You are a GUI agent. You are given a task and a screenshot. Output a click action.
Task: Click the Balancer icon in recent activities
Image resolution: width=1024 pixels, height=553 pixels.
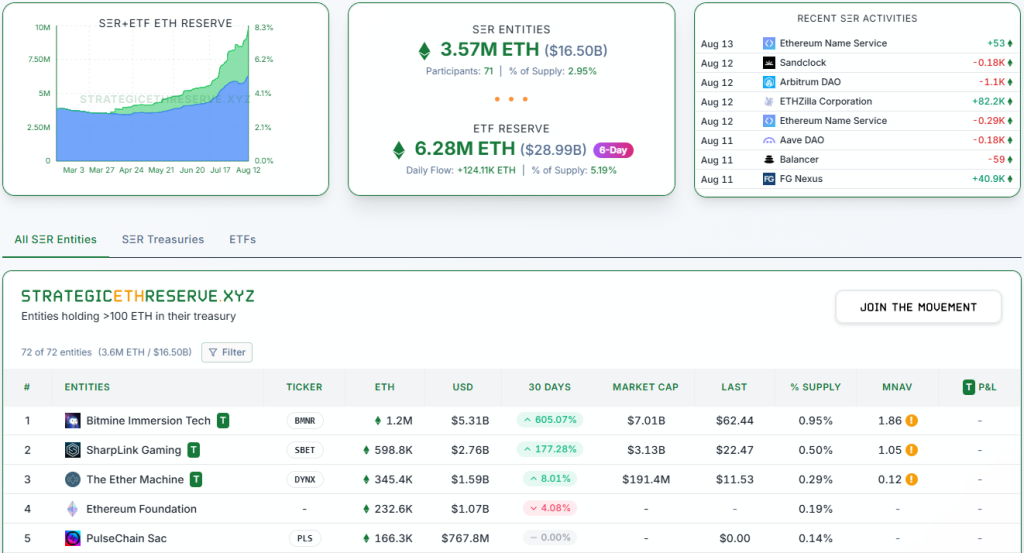(x=769, y=160)
